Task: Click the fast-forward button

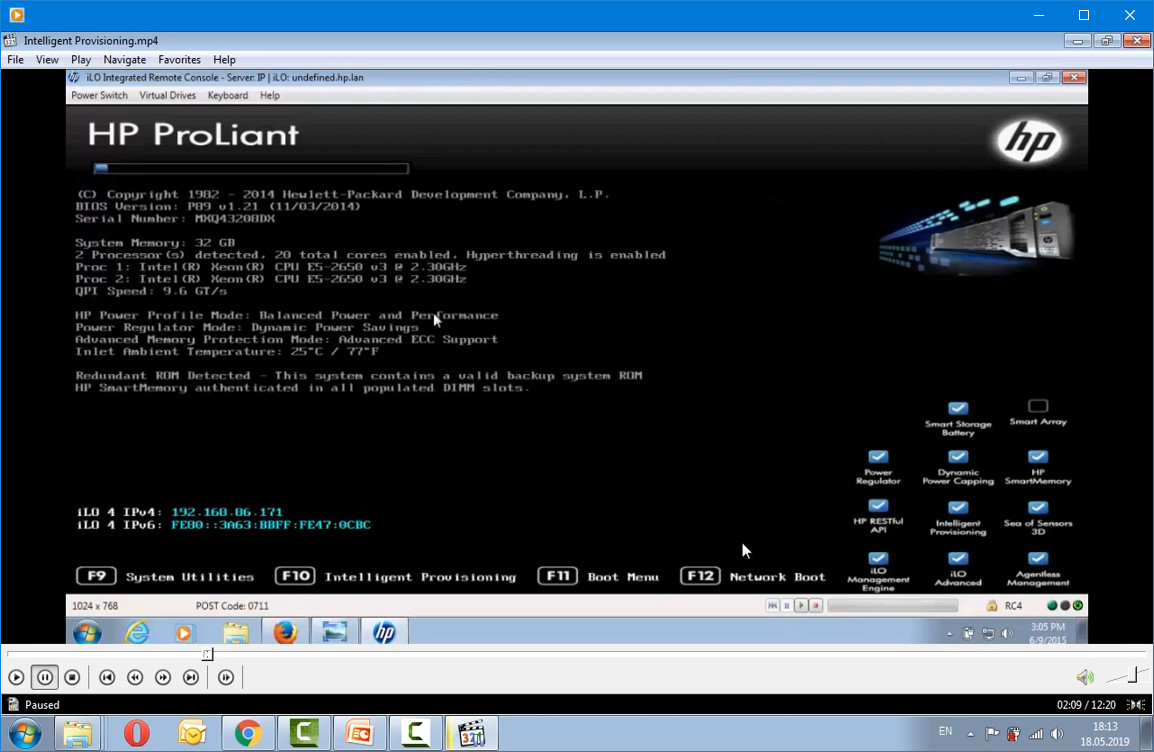Action: click(x=163, y=677)
